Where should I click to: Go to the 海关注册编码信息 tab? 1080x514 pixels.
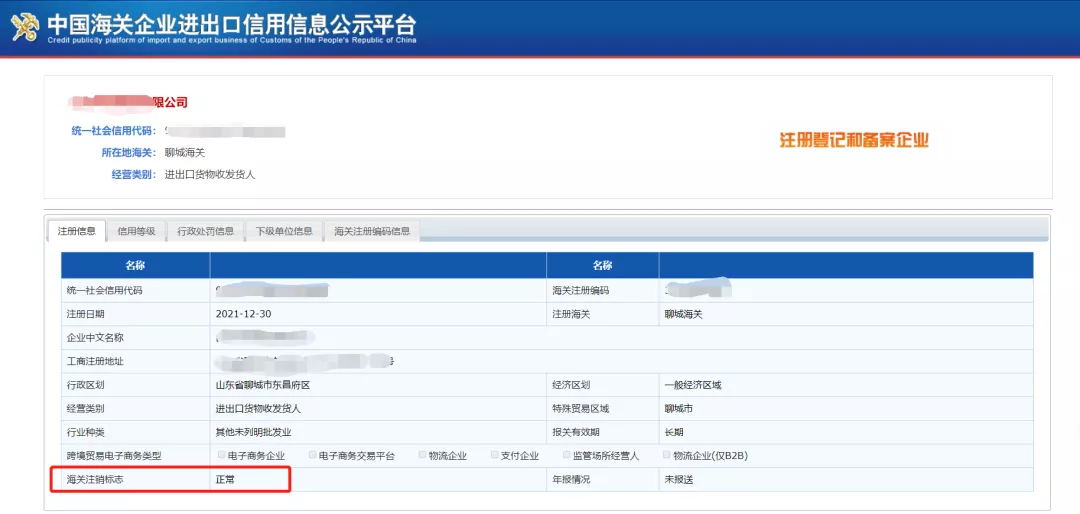pyautogui.click(x=371, y=231)
